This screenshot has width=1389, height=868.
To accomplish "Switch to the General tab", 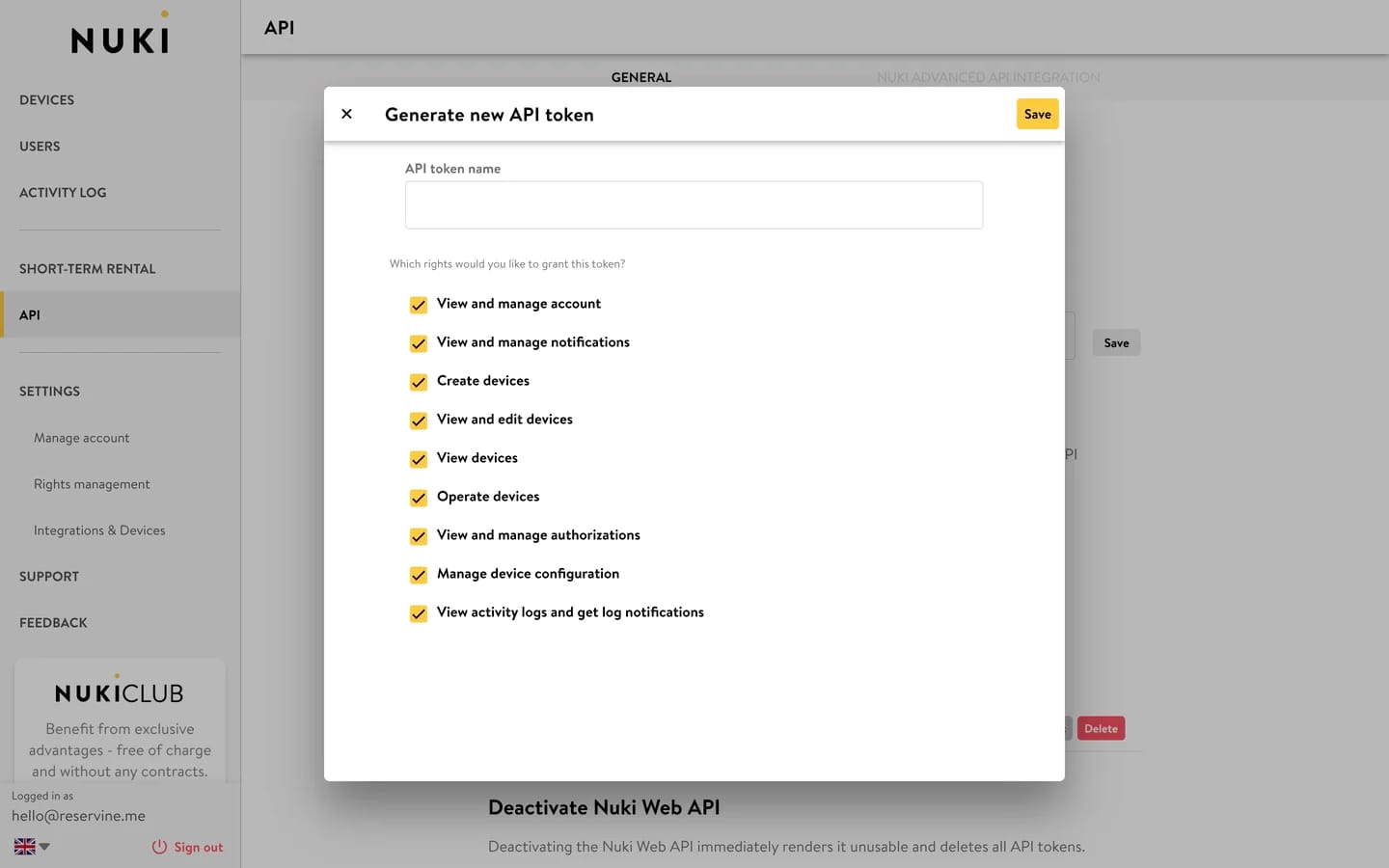I will (641, 77).
